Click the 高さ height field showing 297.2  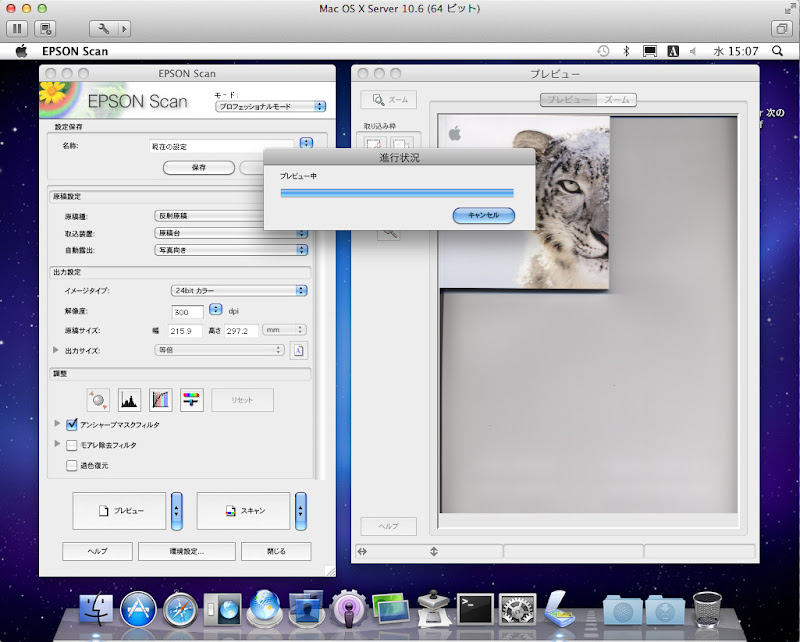tap(241, 331)
